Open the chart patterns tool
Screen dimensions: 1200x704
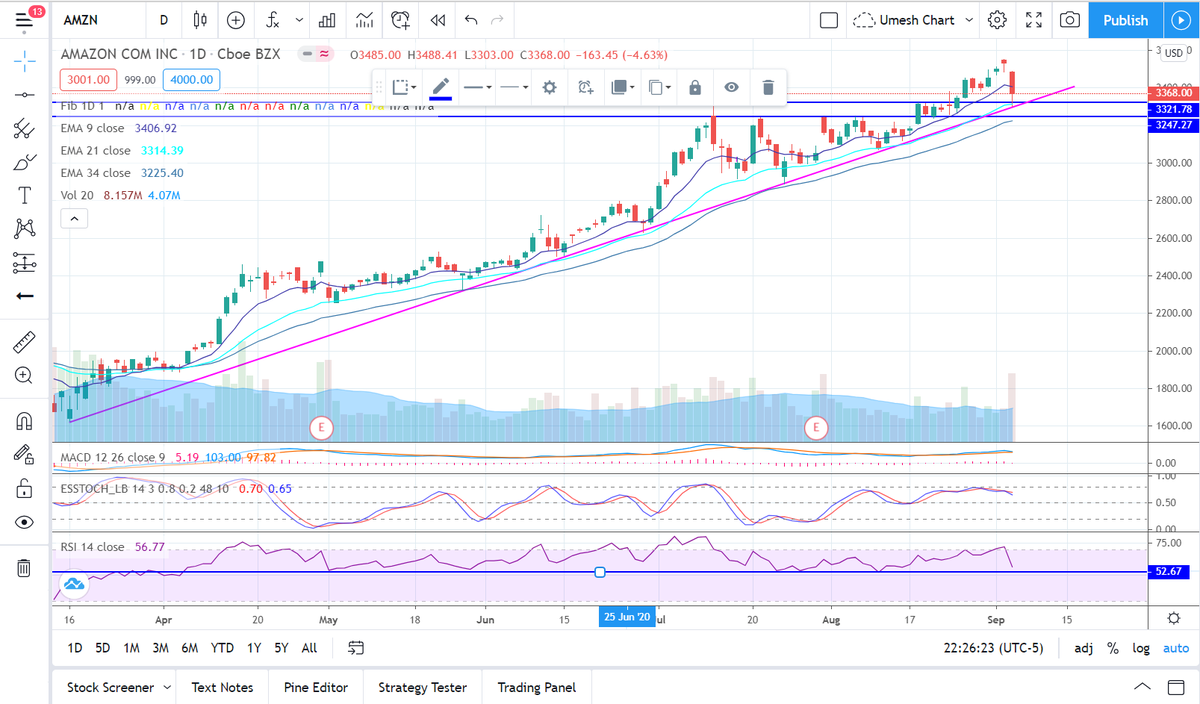pyautogui.click(x=25, y=229)
